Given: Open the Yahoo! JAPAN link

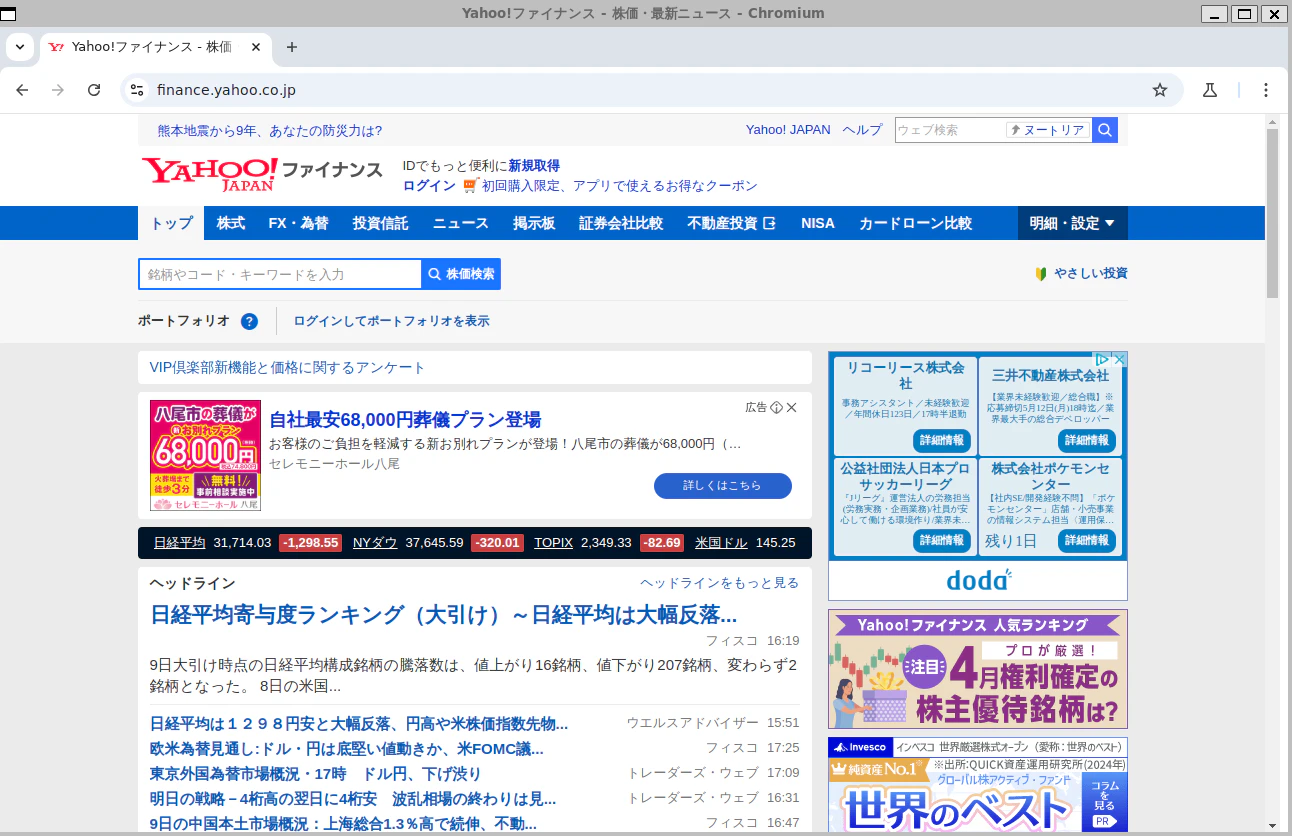Looking at the screenshot, I should click(x=788, y=130).
